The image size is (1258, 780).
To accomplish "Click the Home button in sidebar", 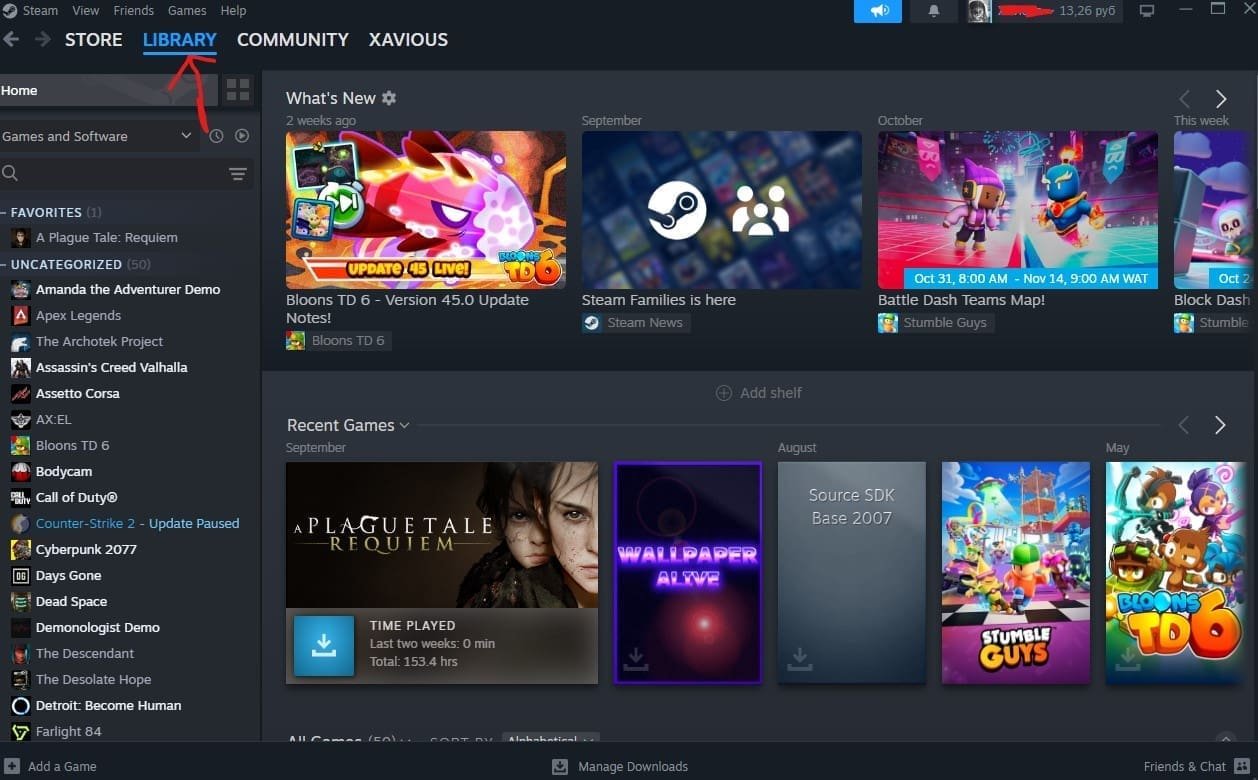I will (x=108, y=90).
